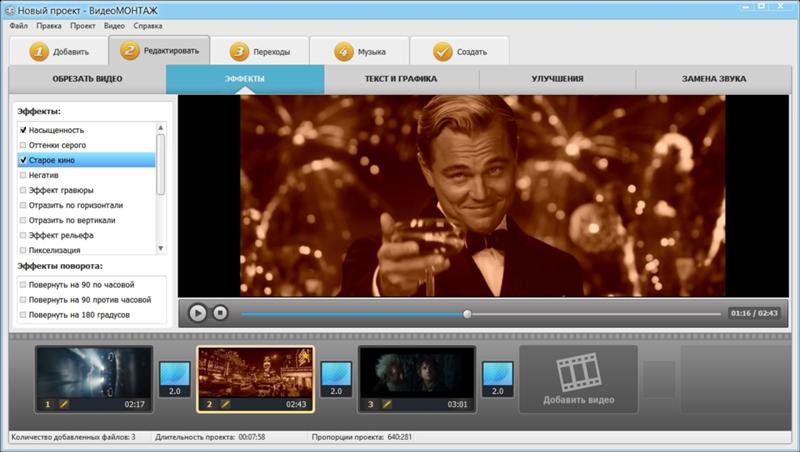Click the pencil edit icon on clip 3
The height and width of the screenshot is (452, 800).
point(387,404)
